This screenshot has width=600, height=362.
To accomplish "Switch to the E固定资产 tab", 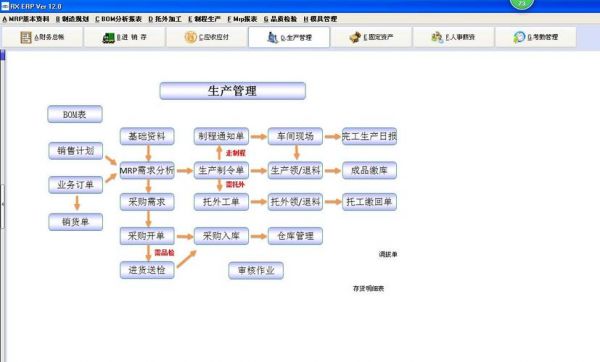I will (x=371, y=37).
